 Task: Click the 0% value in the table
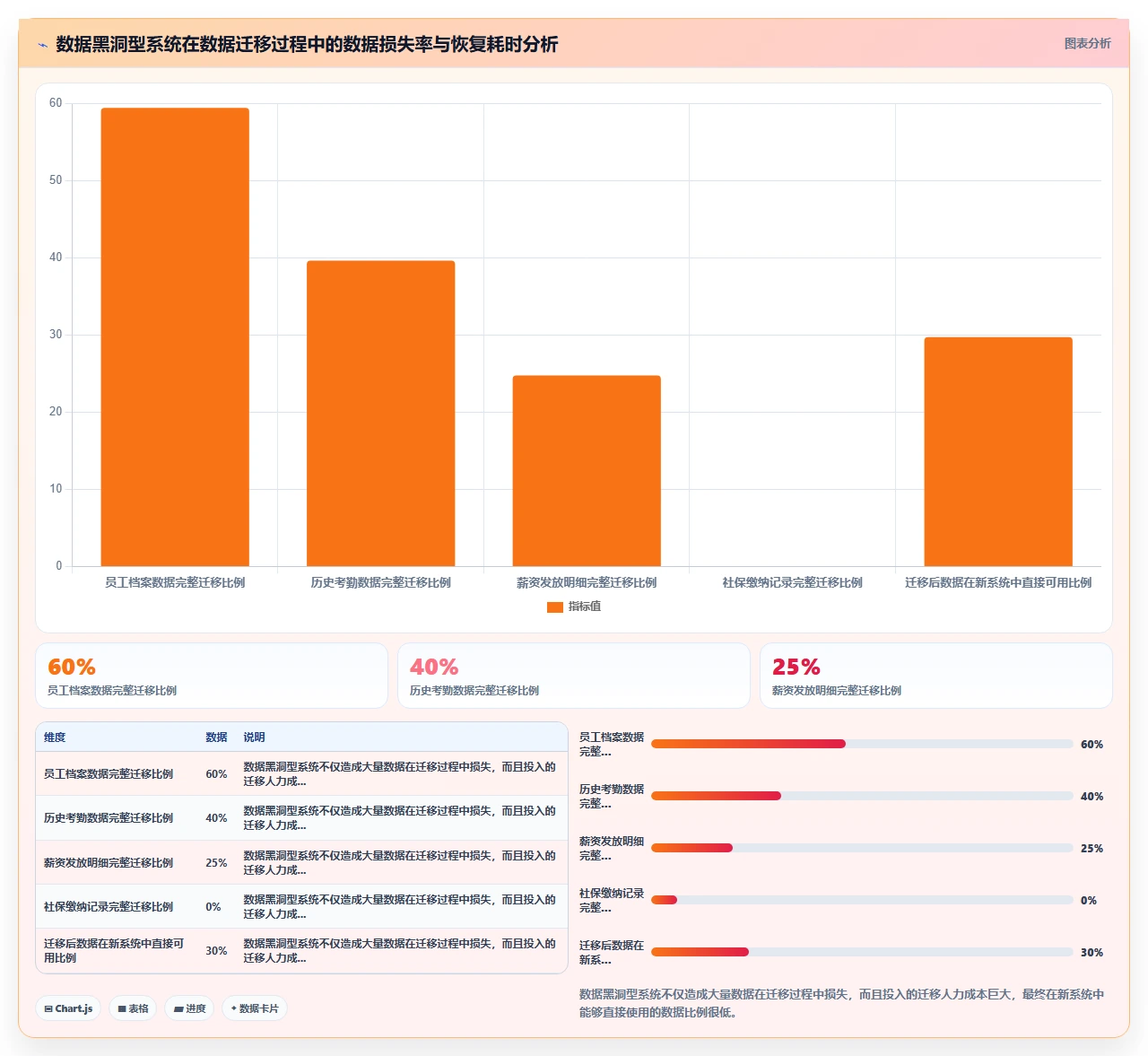click(213, 907)
